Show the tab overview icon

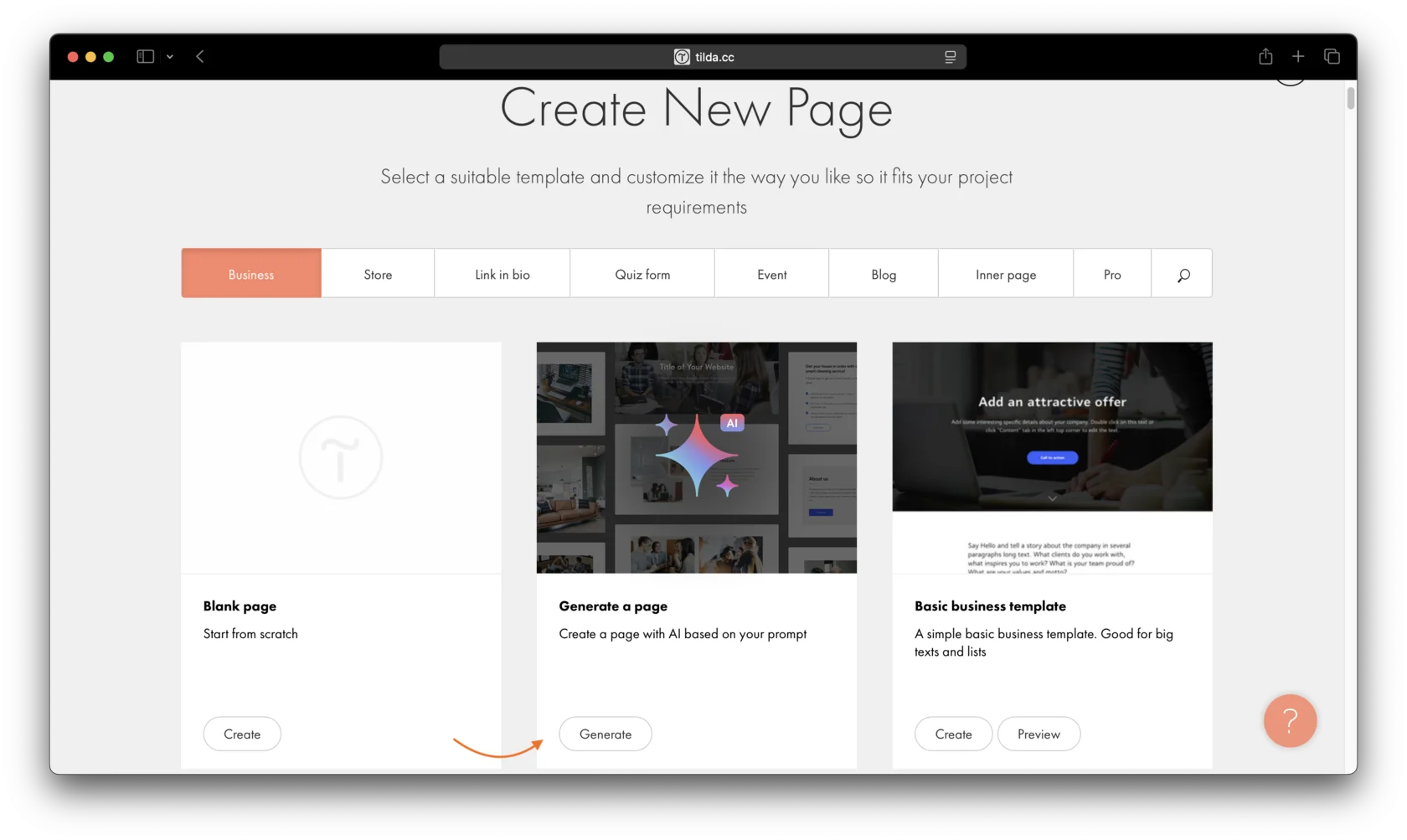pyautogui.click(x=1332, y=56)
